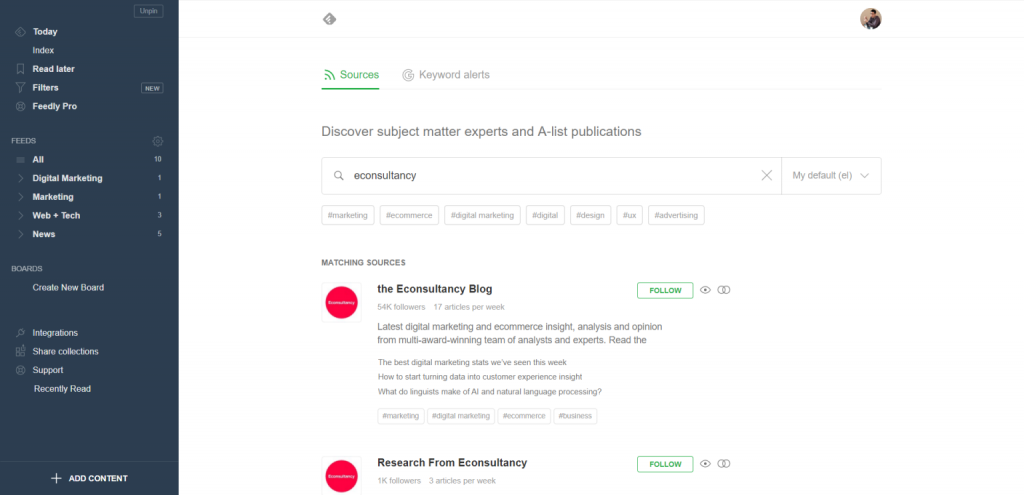Click the Add Content button
This screenshot has height=495, width=1024.
point(89,478)
